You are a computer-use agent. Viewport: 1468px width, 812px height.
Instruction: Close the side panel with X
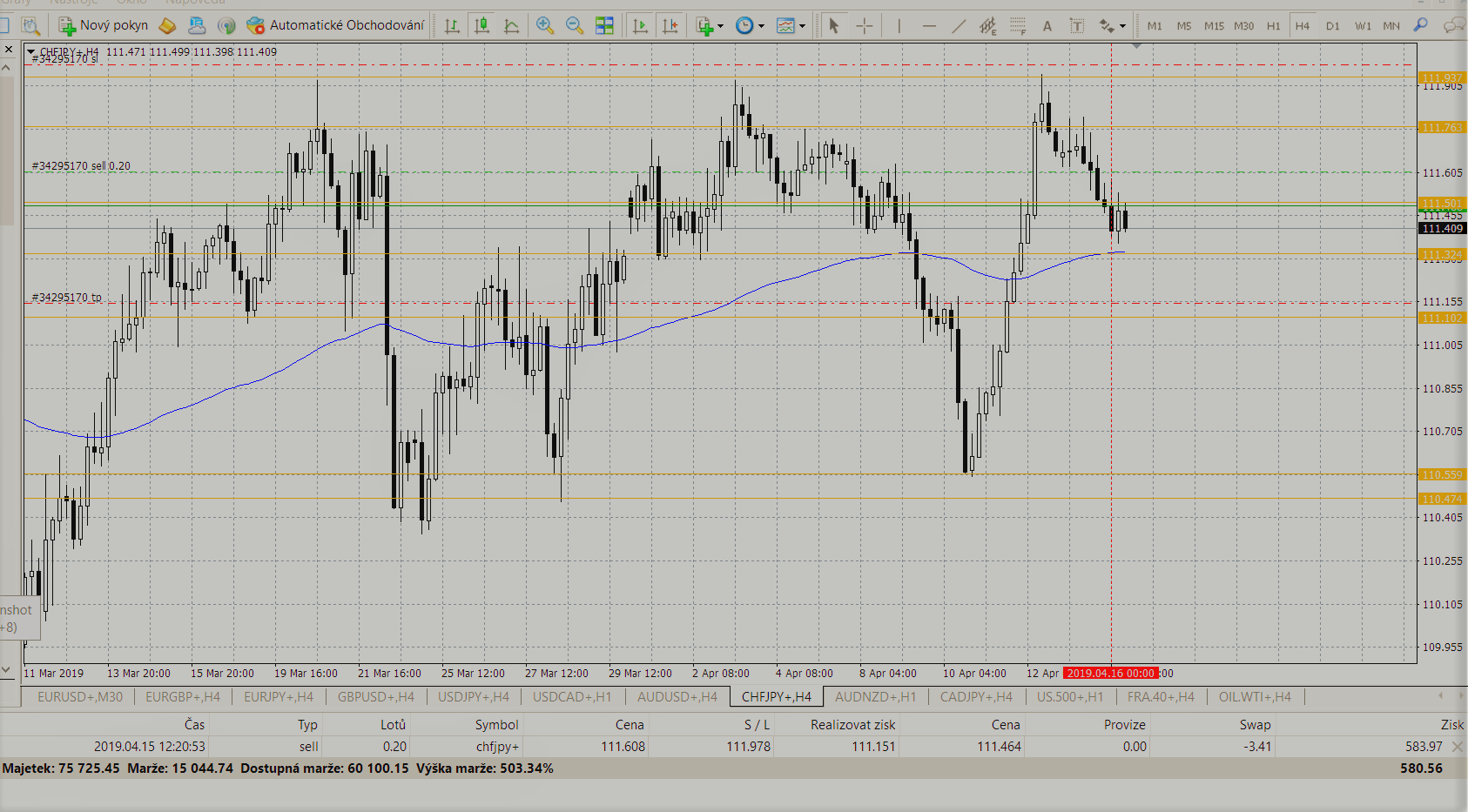point(9,50)
